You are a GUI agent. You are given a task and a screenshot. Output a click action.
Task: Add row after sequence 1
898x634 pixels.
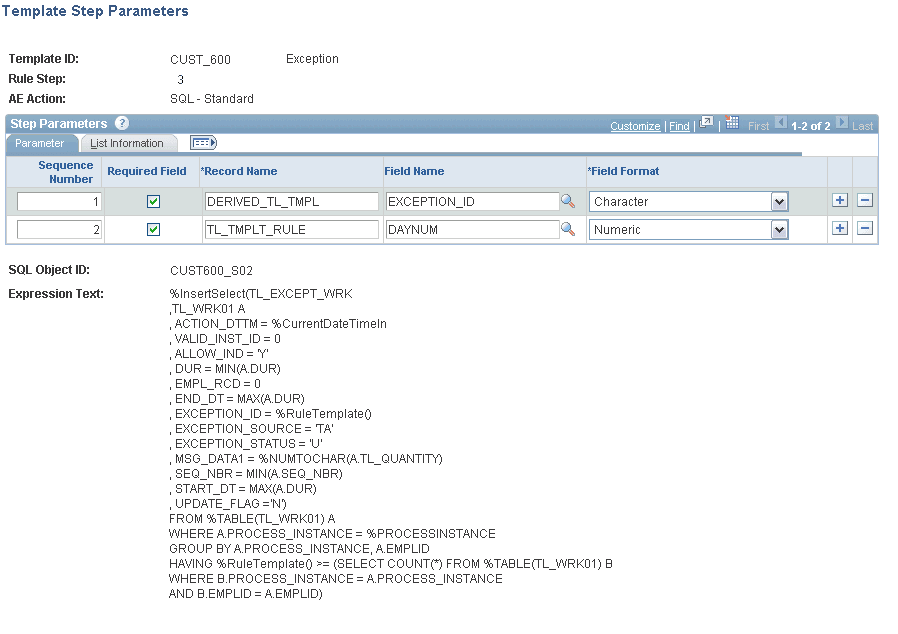pos(840,200)
